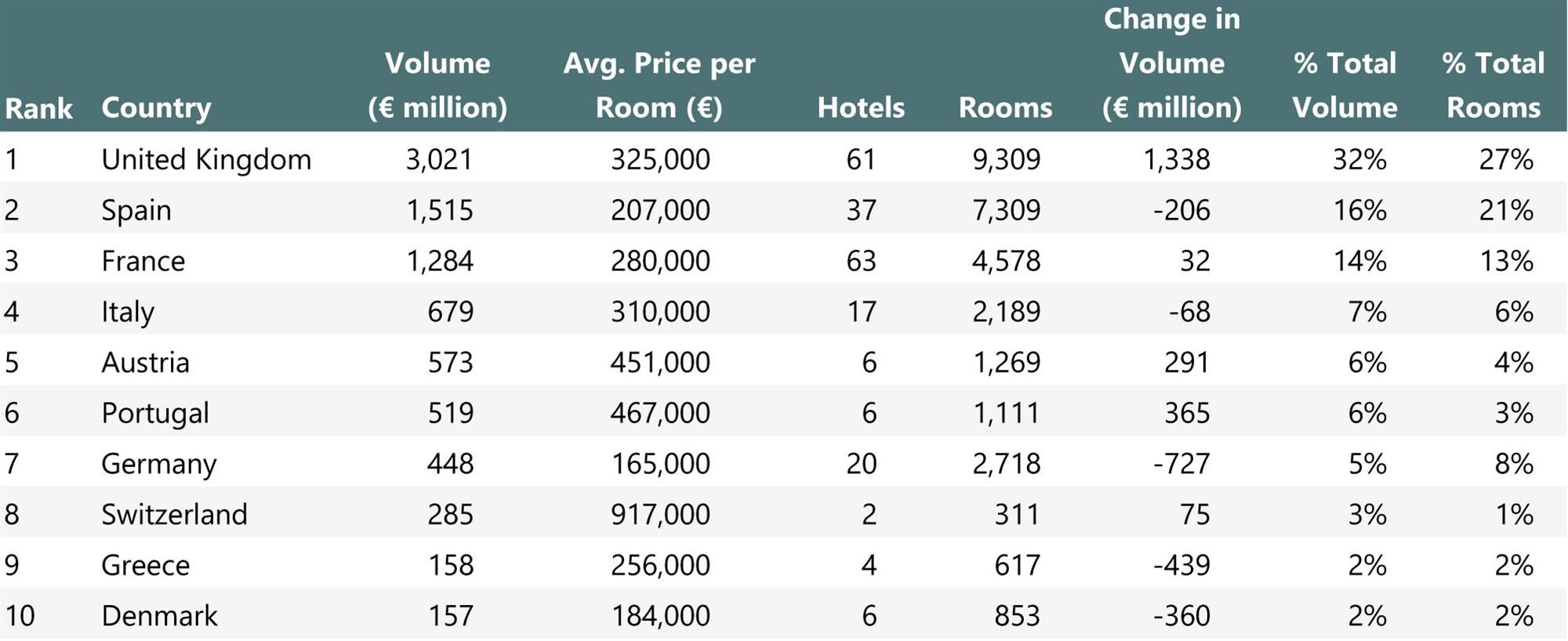Click the % Total Rooms header
Screen dimensions: 1568x641
point(1494,85)
